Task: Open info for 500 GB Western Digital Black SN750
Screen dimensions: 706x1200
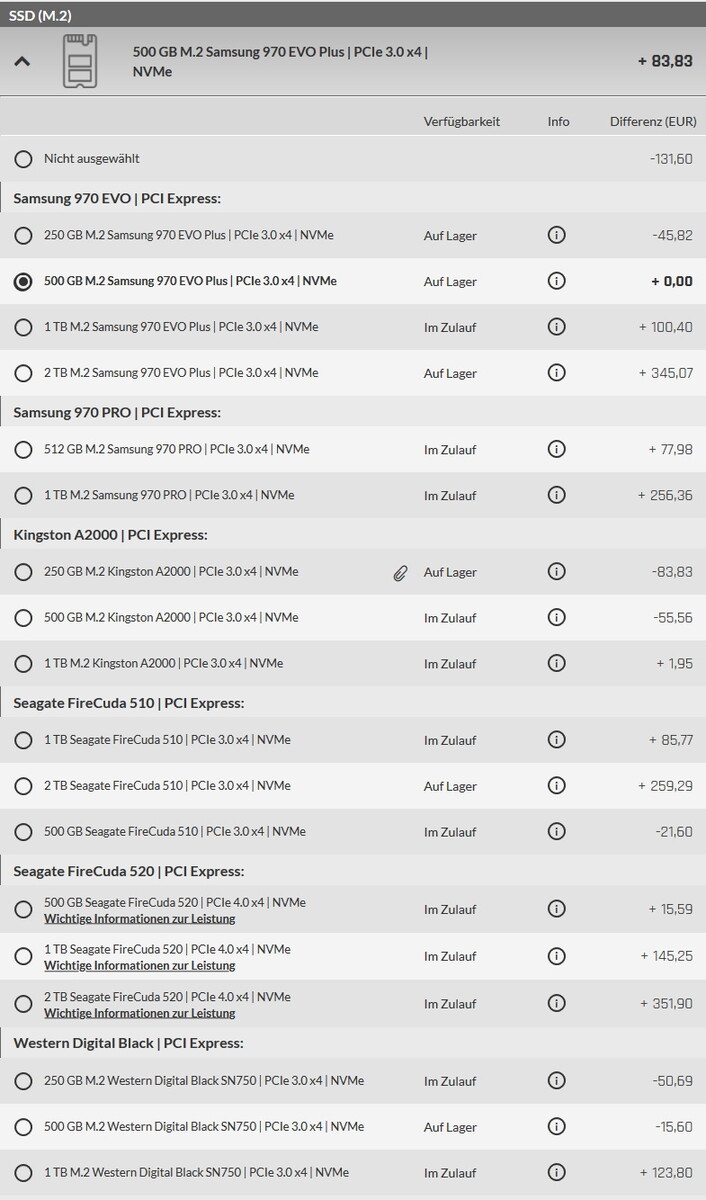Action: tap(557, 1127)
